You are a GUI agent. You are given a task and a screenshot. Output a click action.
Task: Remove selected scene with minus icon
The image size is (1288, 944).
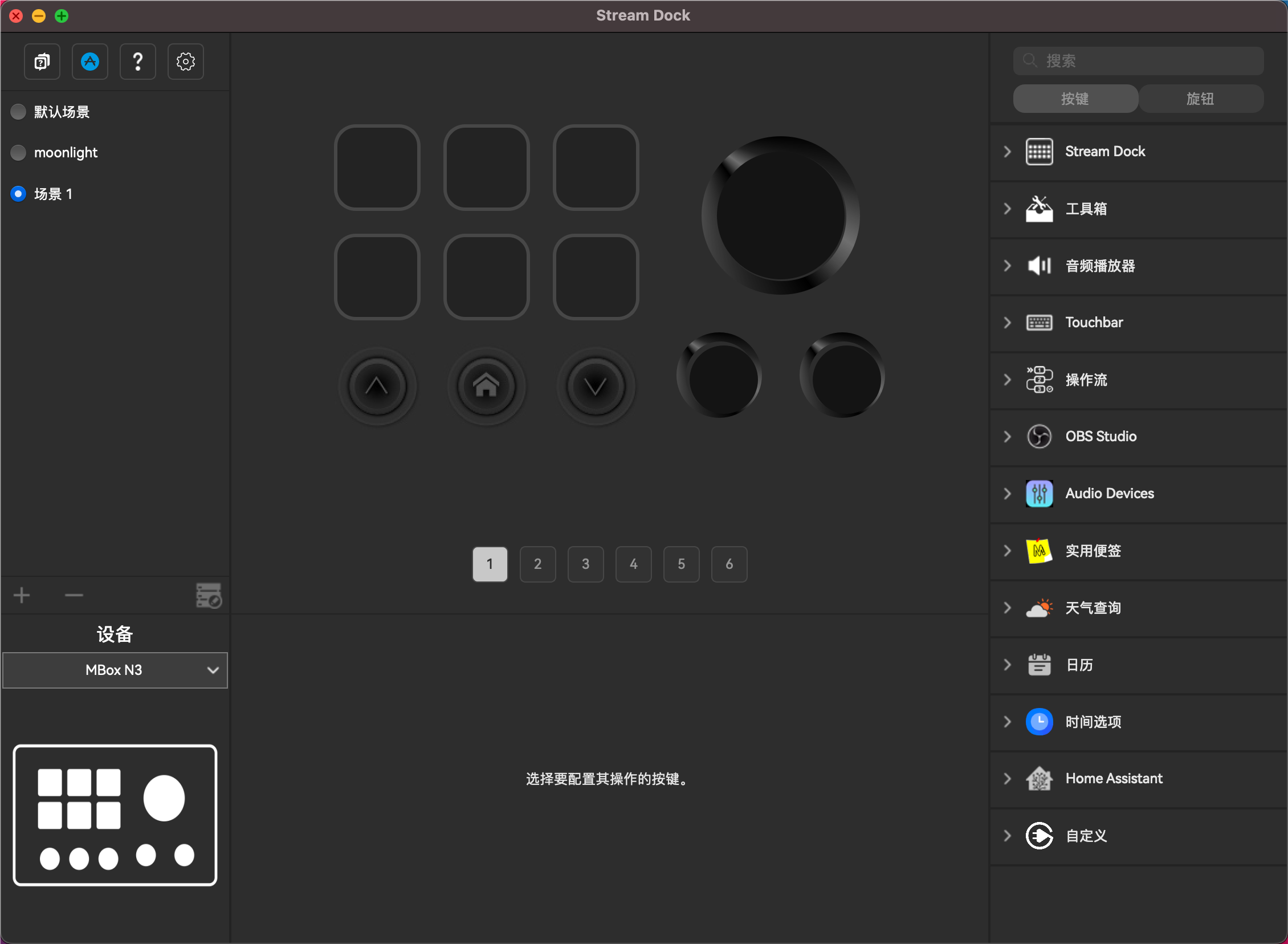[x=74, y=595]
